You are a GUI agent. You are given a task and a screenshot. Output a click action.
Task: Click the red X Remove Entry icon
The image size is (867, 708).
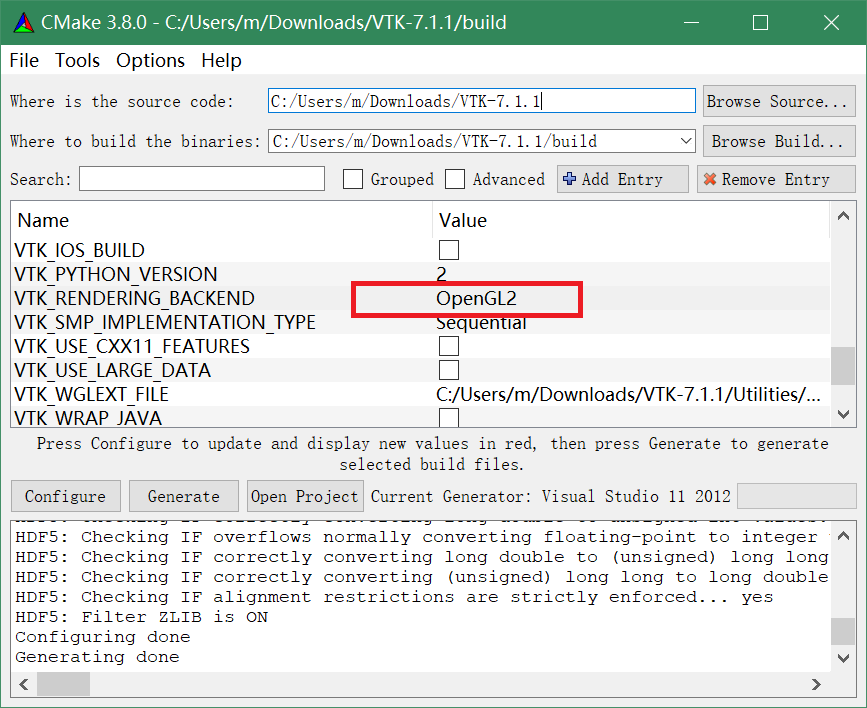tap(710, 179)
